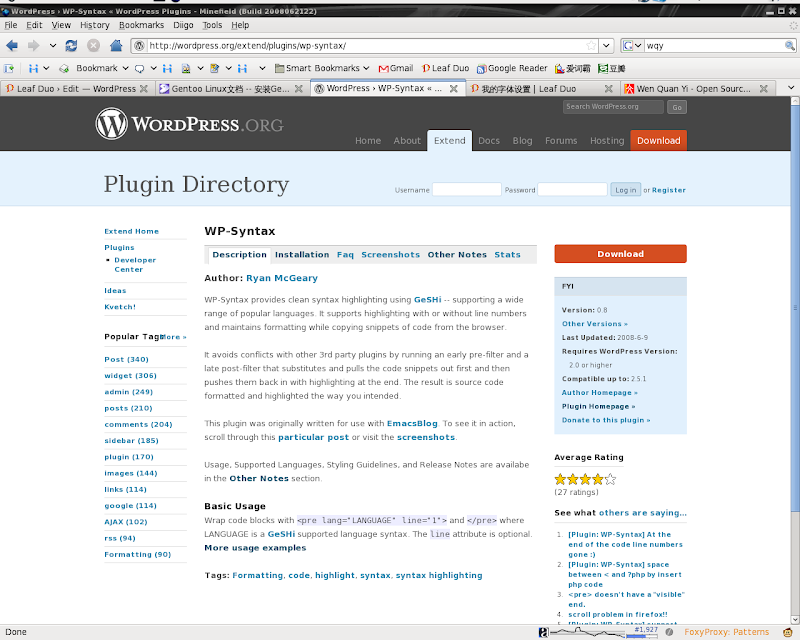Bookmark this page with the star icon
The image size is (800, 640).
(591, 46)
